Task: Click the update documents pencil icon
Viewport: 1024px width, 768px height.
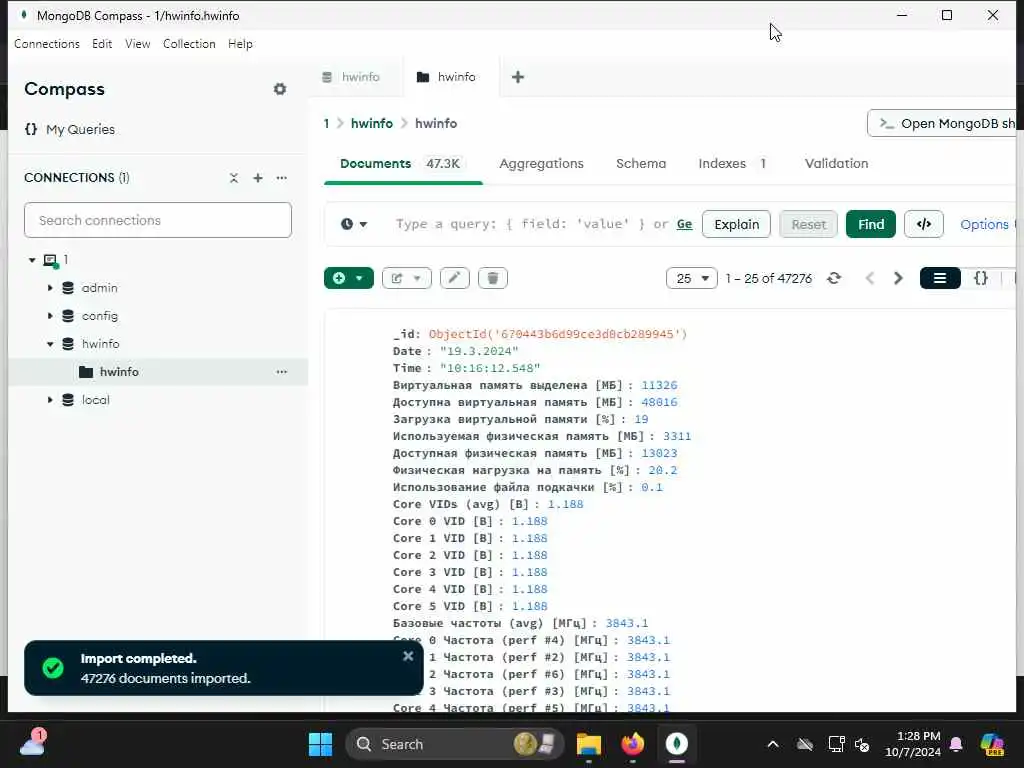Action: [455, 278]
